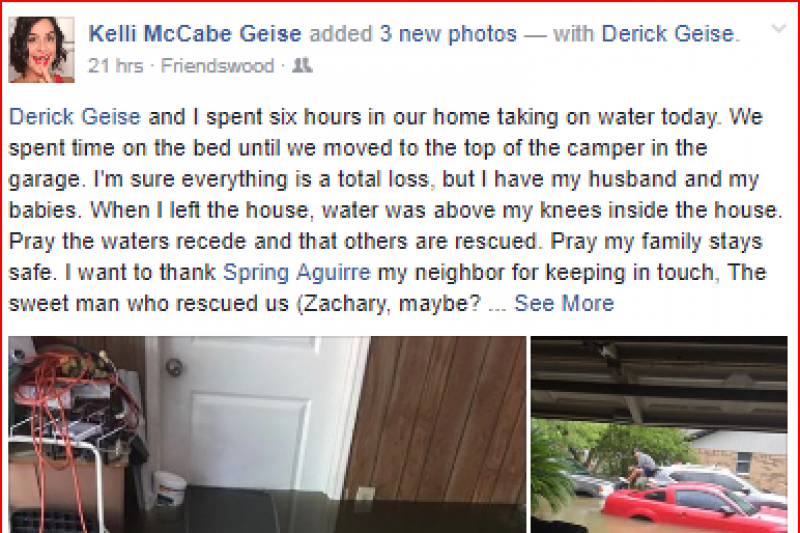Open the Friendswood location link
Screen dimensions: 800x533
(x=232, y=67)
